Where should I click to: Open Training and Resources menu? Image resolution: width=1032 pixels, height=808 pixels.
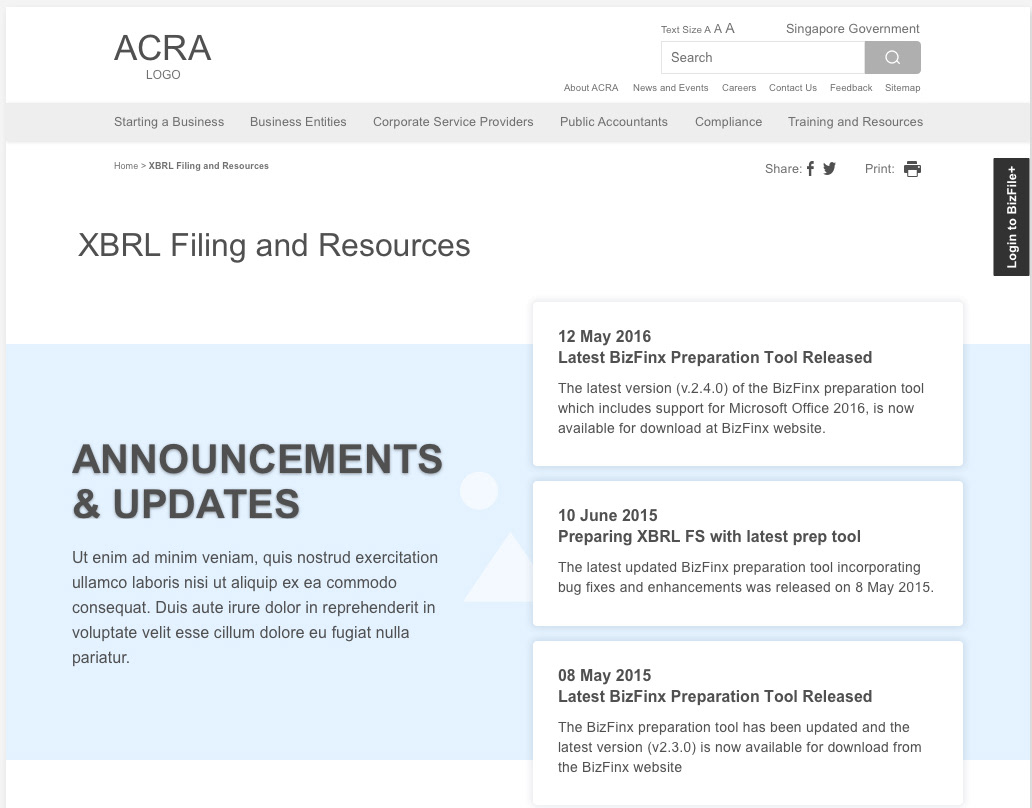pos(856,122)
